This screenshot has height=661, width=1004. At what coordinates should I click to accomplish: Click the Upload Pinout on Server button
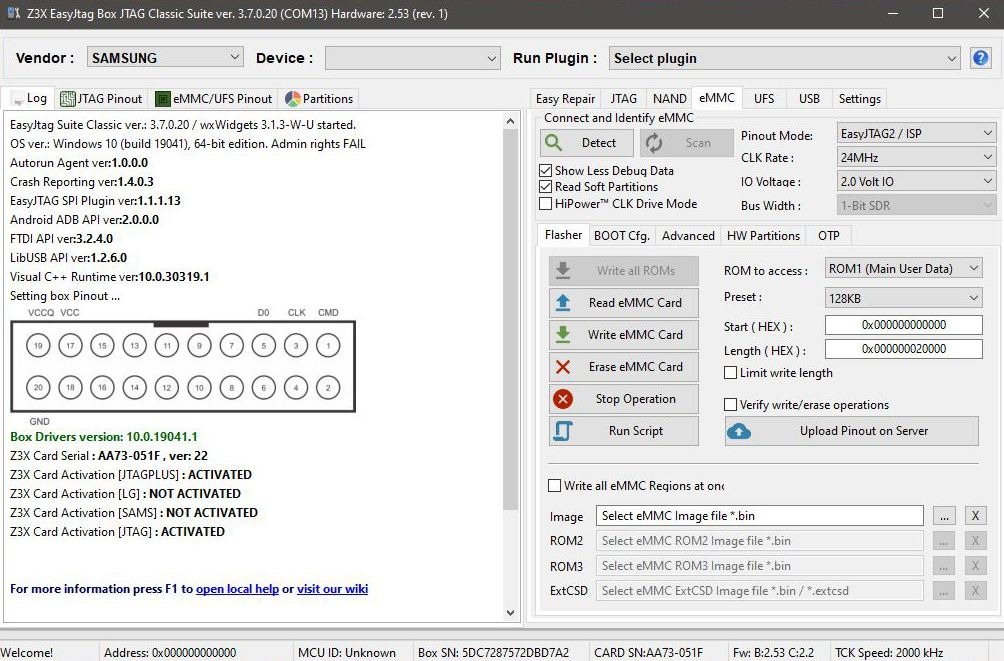pos(852,431)
